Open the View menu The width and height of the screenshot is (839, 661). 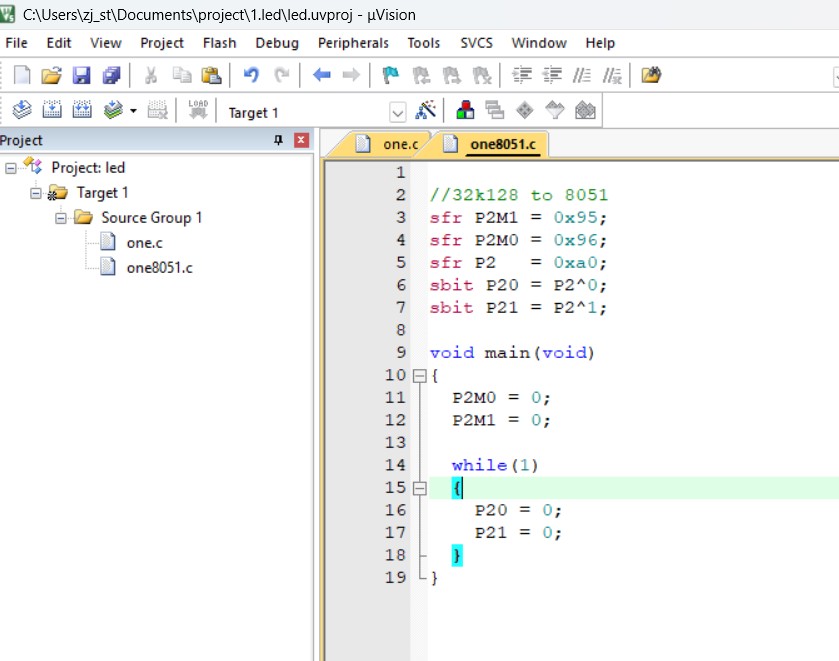[x=105, y=43]
